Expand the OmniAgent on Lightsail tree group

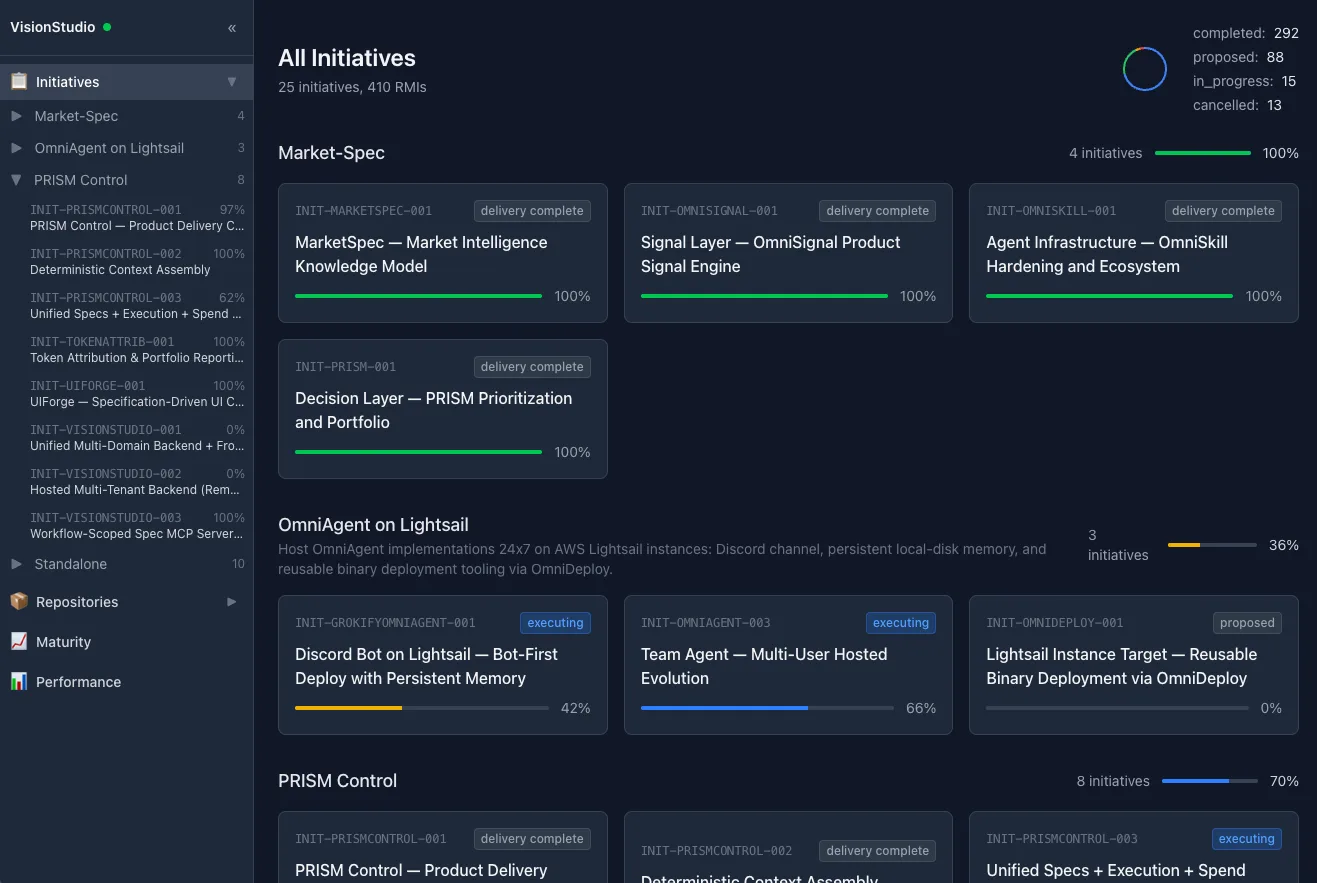click(16, 148)
